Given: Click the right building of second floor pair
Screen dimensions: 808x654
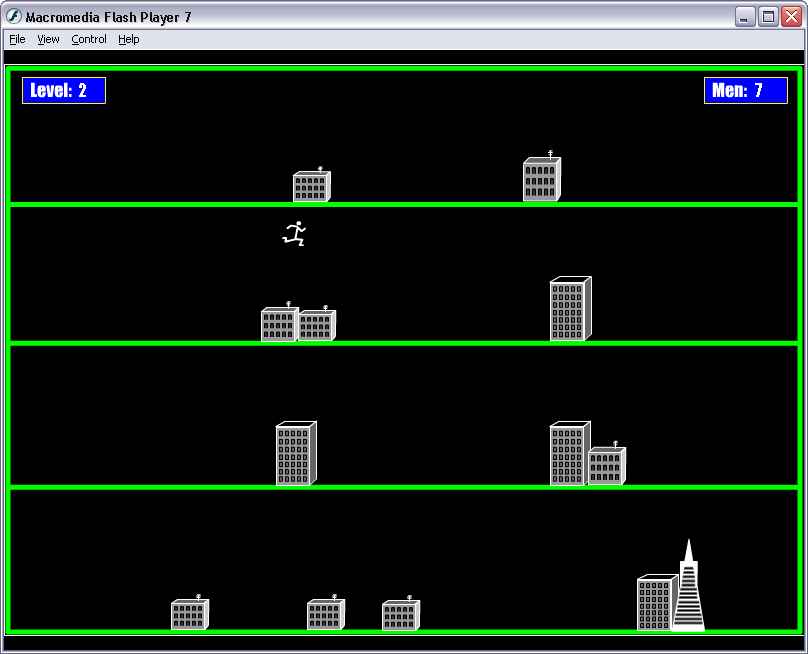Looking at the screenshot, I should pyautogui.click(x=317, y=323).
